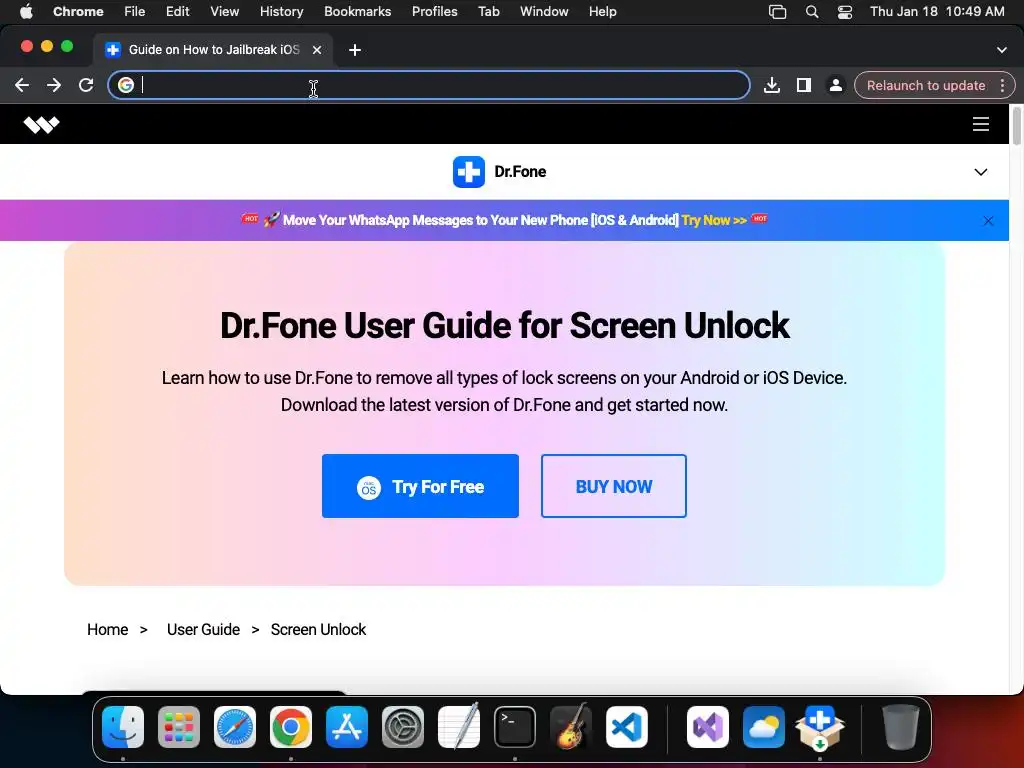Viewport: 1024px width, 768px height.
Task: Reload the current page
Action: point(86,86)
